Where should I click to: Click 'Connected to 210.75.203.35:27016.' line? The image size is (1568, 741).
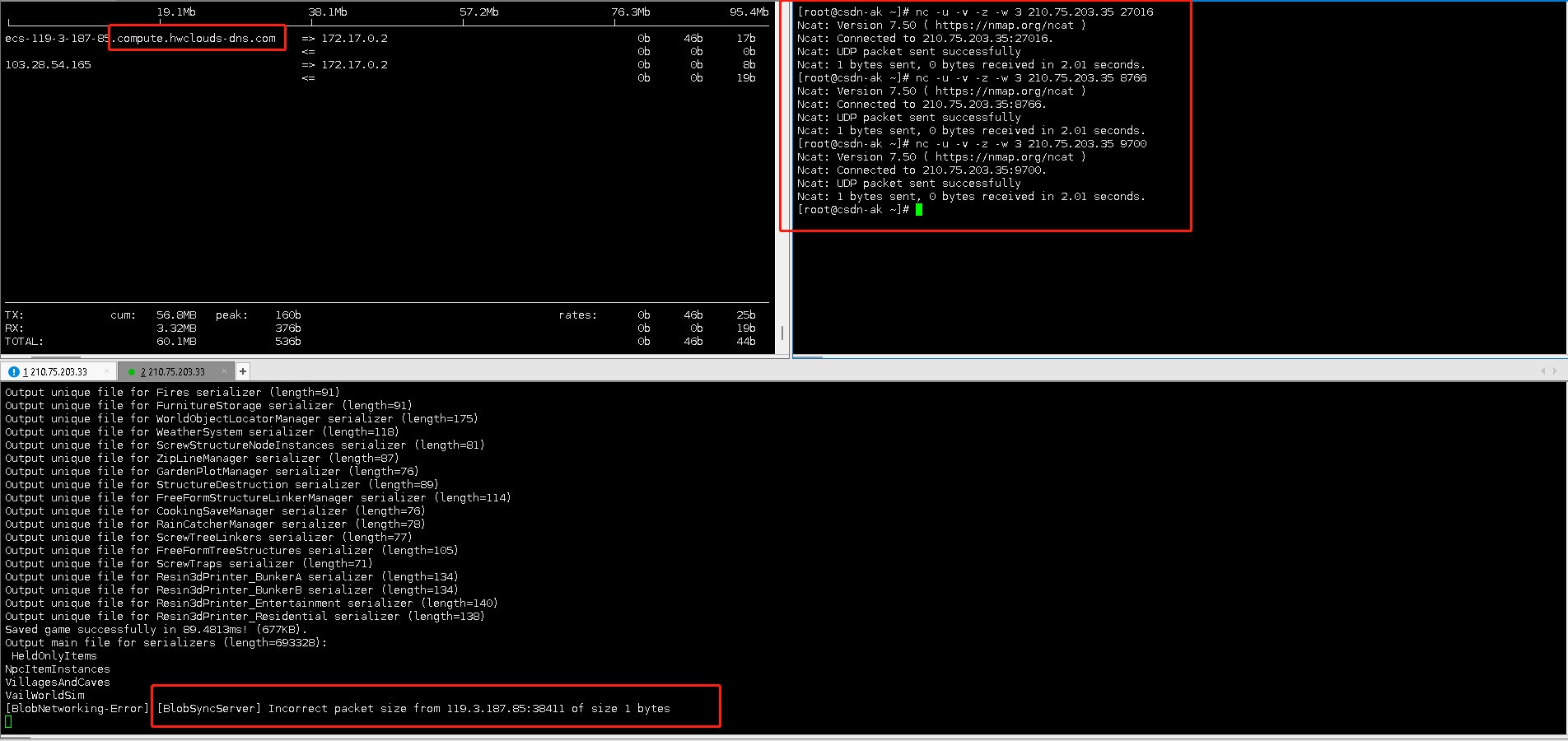(925, 38)
